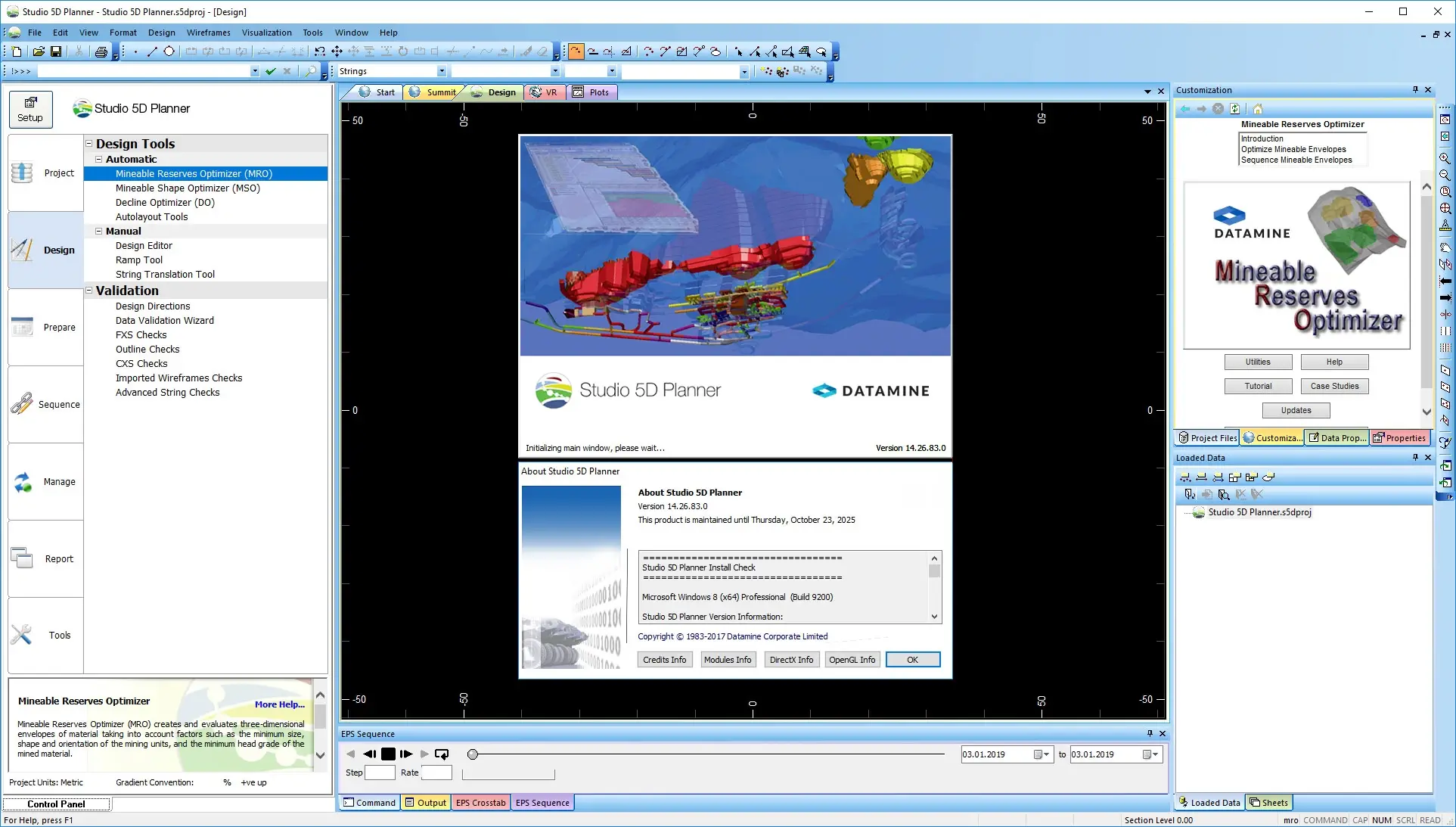The image size is (1456, 827).
Task: Click the Customization home icon
Action: pyautogui.click(x=1258, y=109)
